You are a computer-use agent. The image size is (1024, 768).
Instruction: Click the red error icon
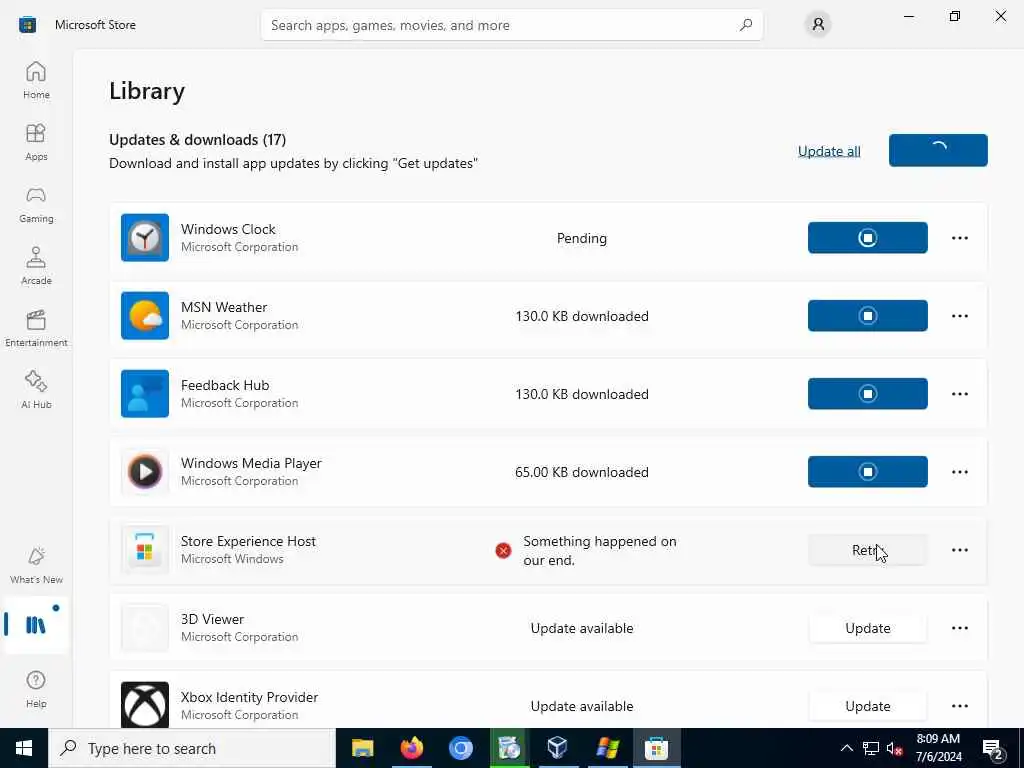503,551
